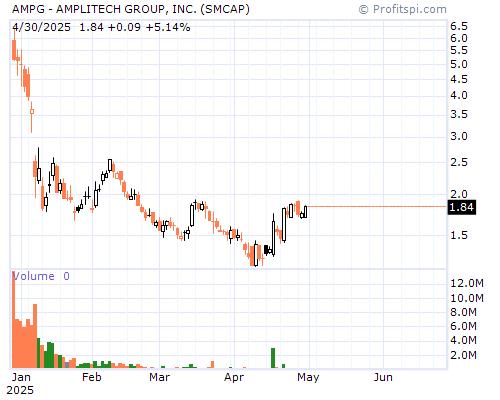Click the 3.0 price axis label
The image size is (500, 400).
pos(459,136)
